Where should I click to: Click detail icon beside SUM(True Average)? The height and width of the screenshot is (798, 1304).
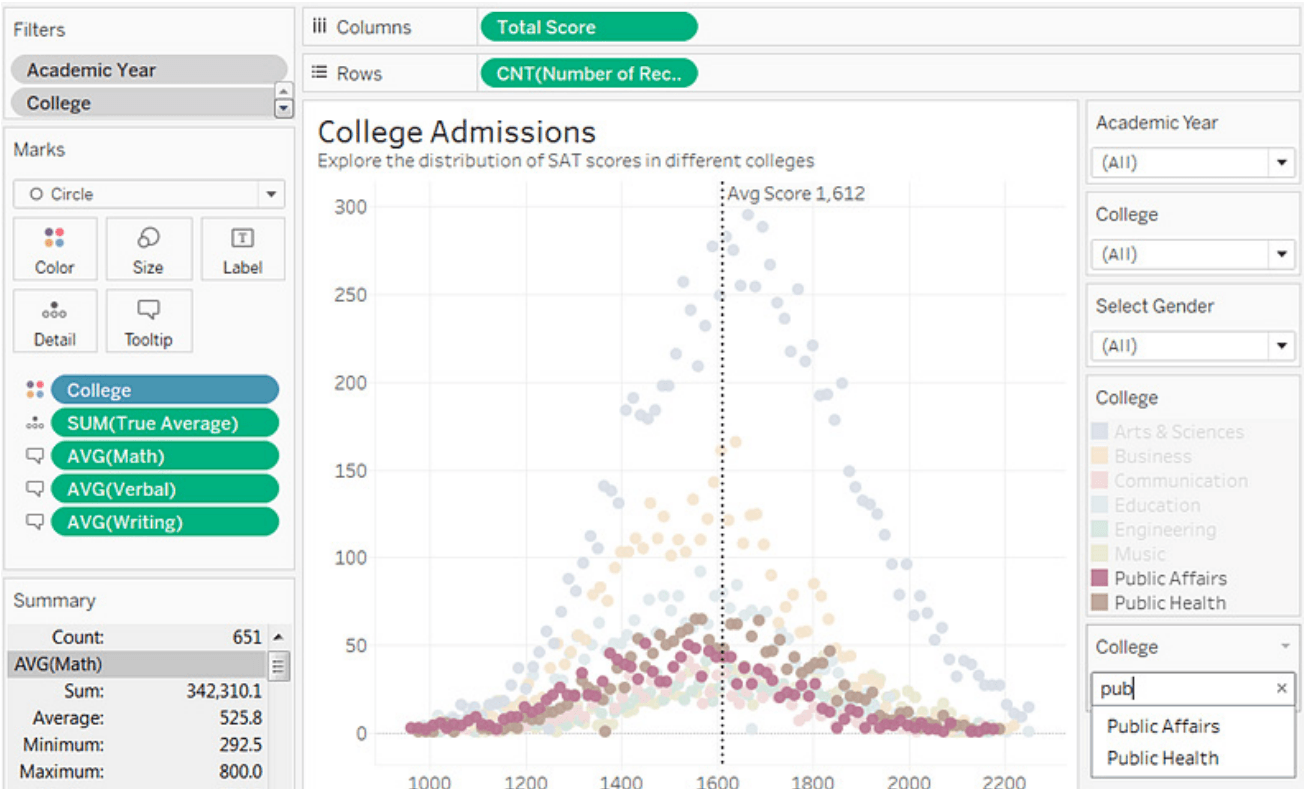pyautogui.click(x=35, y=423)
